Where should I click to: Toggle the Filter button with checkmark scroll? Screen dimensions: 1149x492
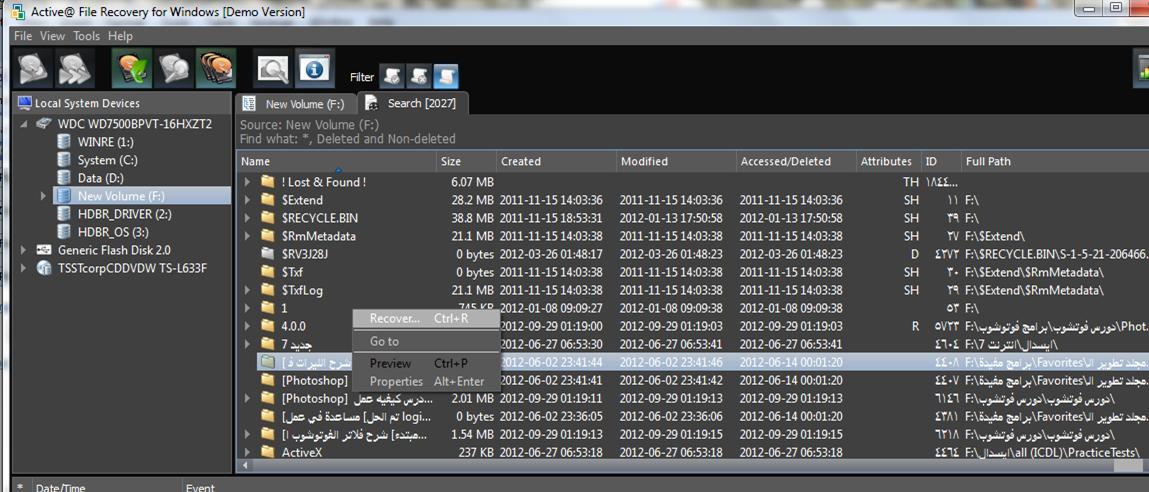(393, 76)
